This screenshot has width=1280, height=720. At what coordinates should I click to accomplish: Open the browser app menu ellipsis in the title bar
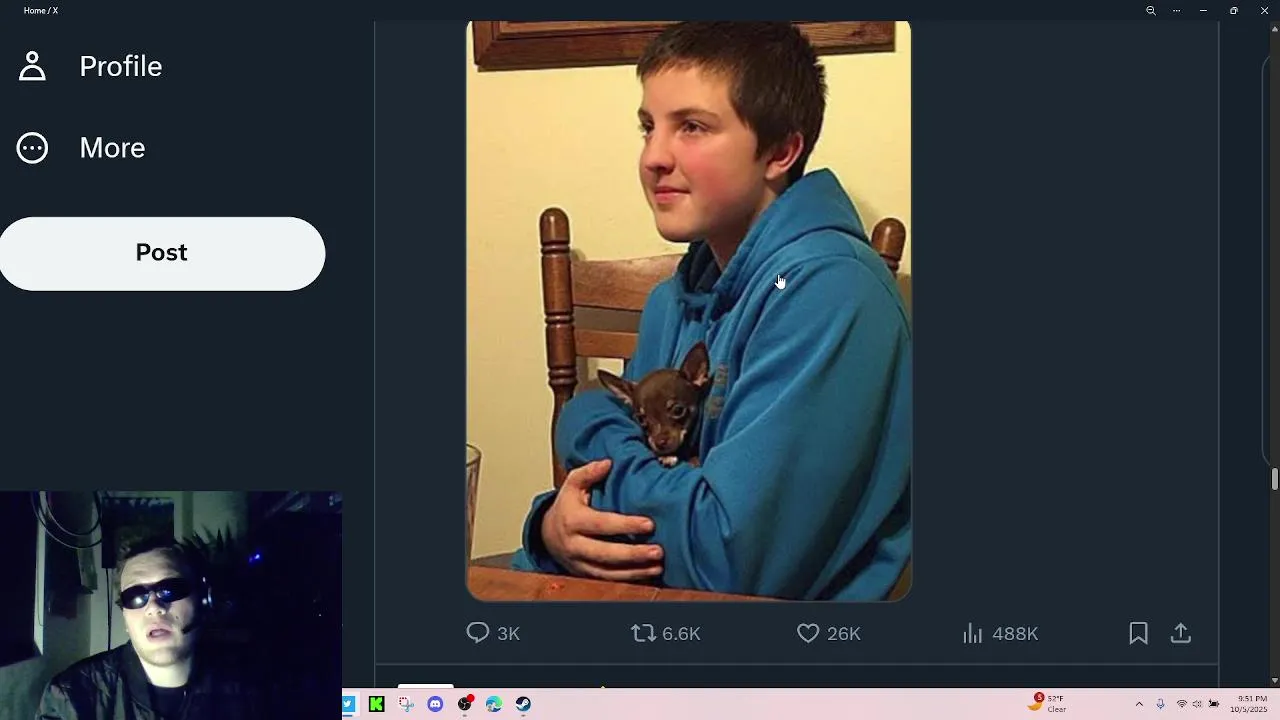point(1176,10)
